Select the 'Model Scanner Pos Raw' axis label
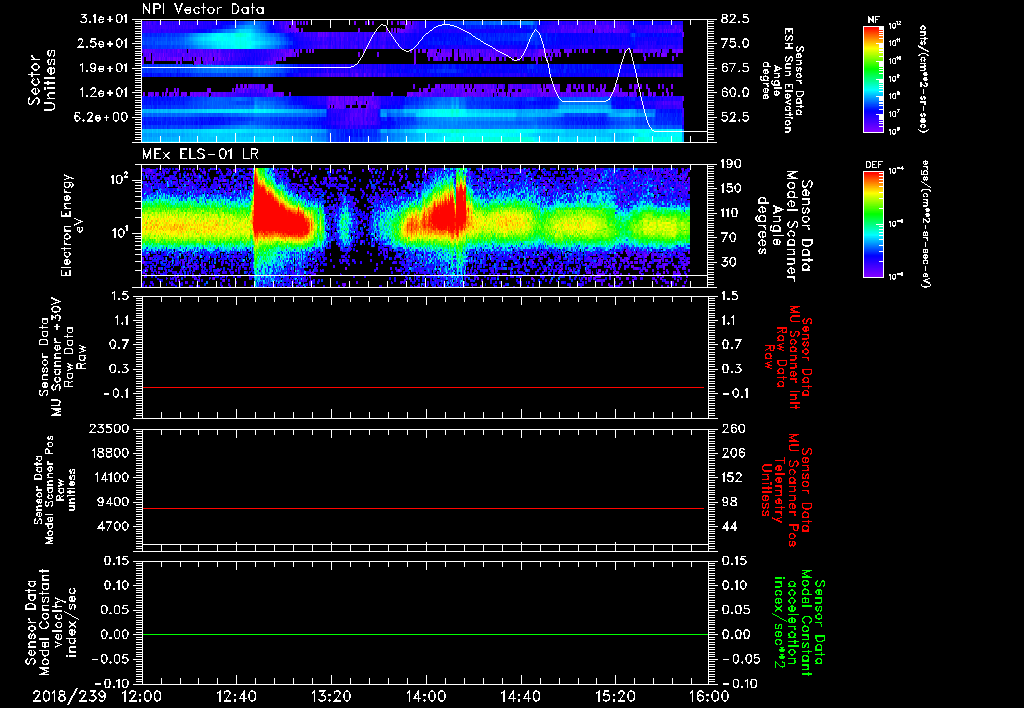Screen dimensions: 1024x708 click(x=55, y=490)
